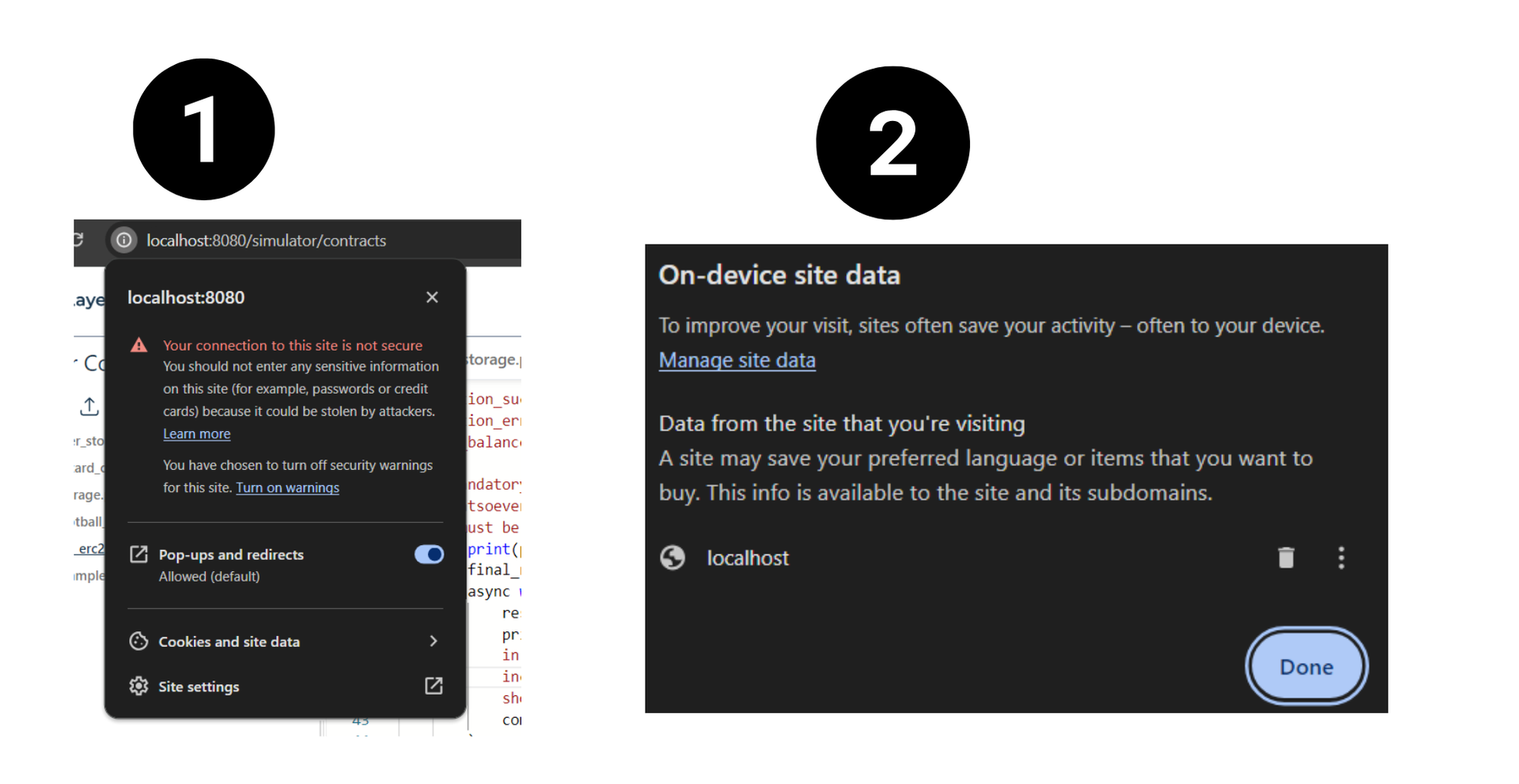Click the site information icon in address bar

pyautogui.click(x=124, y=241)
